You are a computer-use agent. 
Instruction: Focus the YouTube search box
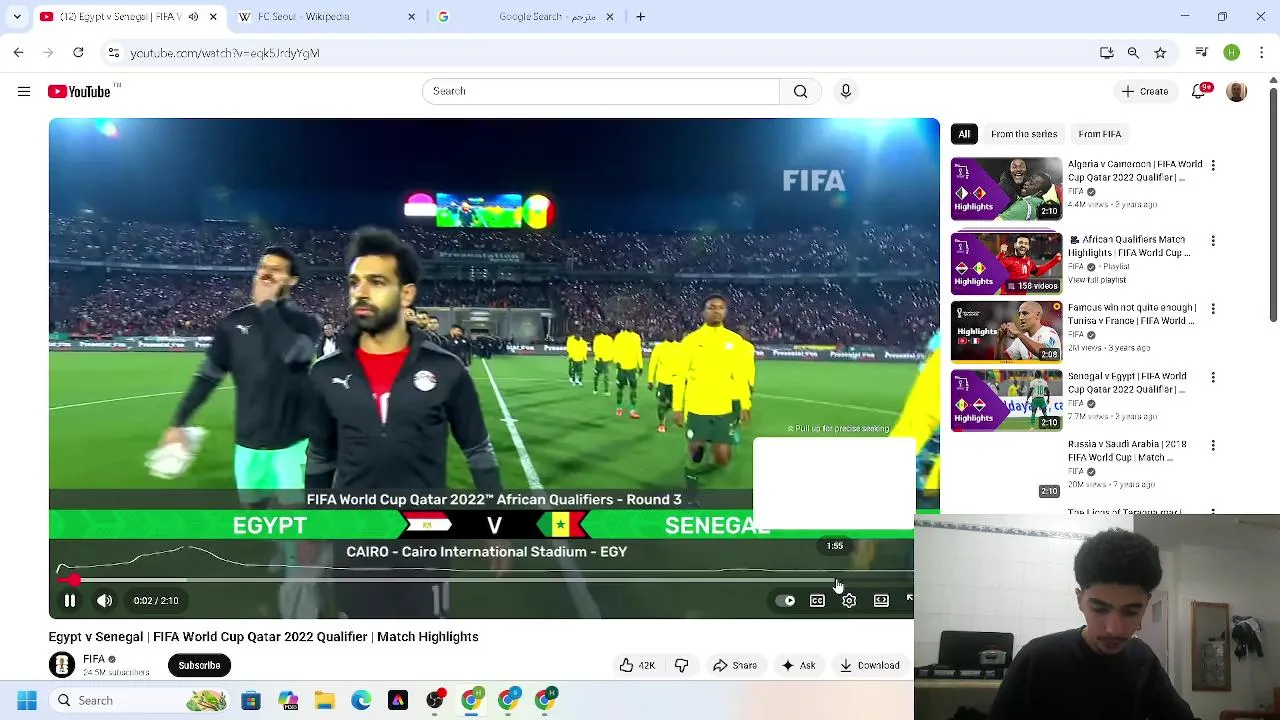point(601,91)
